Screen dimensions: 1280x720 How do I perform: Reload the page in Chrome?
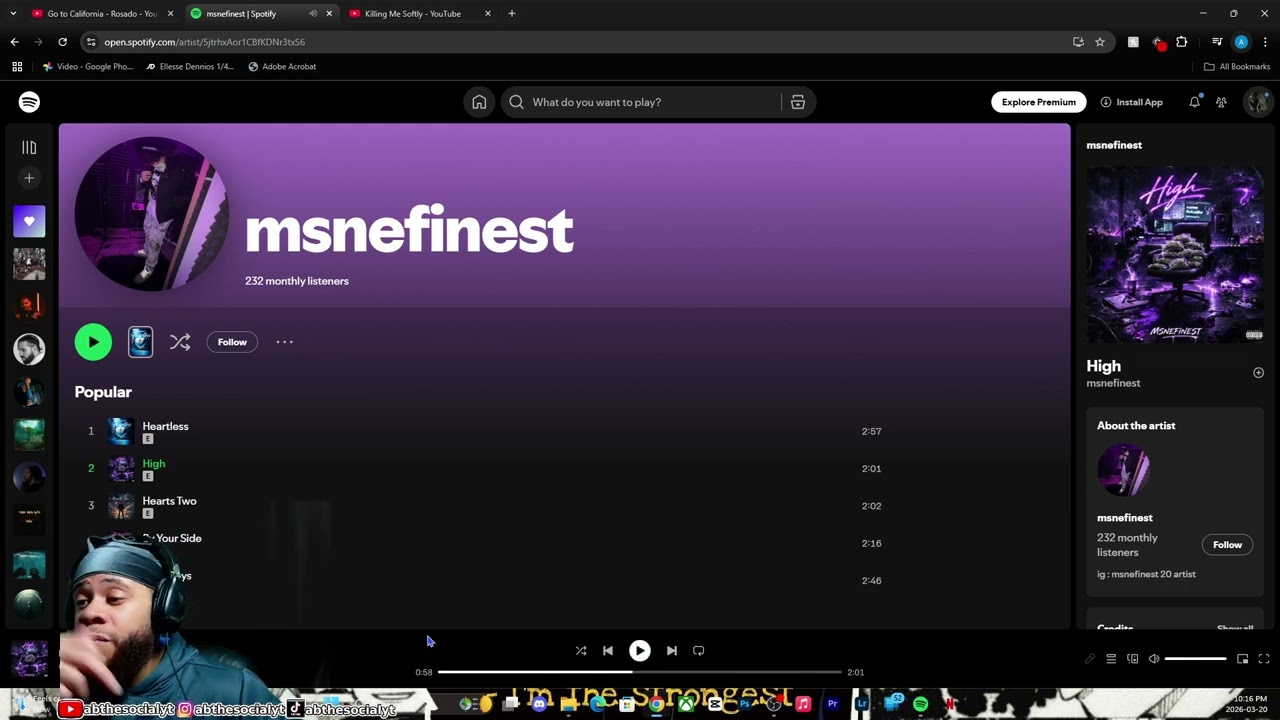62,42
